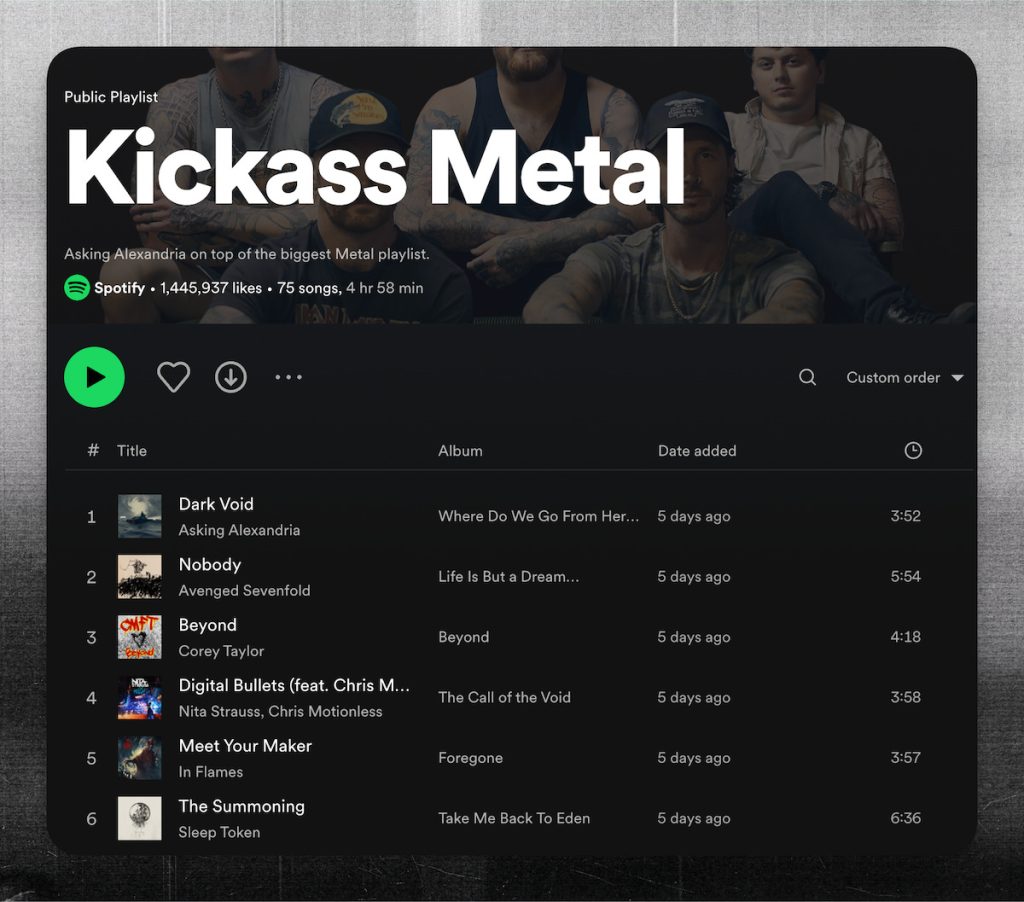Open the three-dot more options menu

click(x=288, y=377)
